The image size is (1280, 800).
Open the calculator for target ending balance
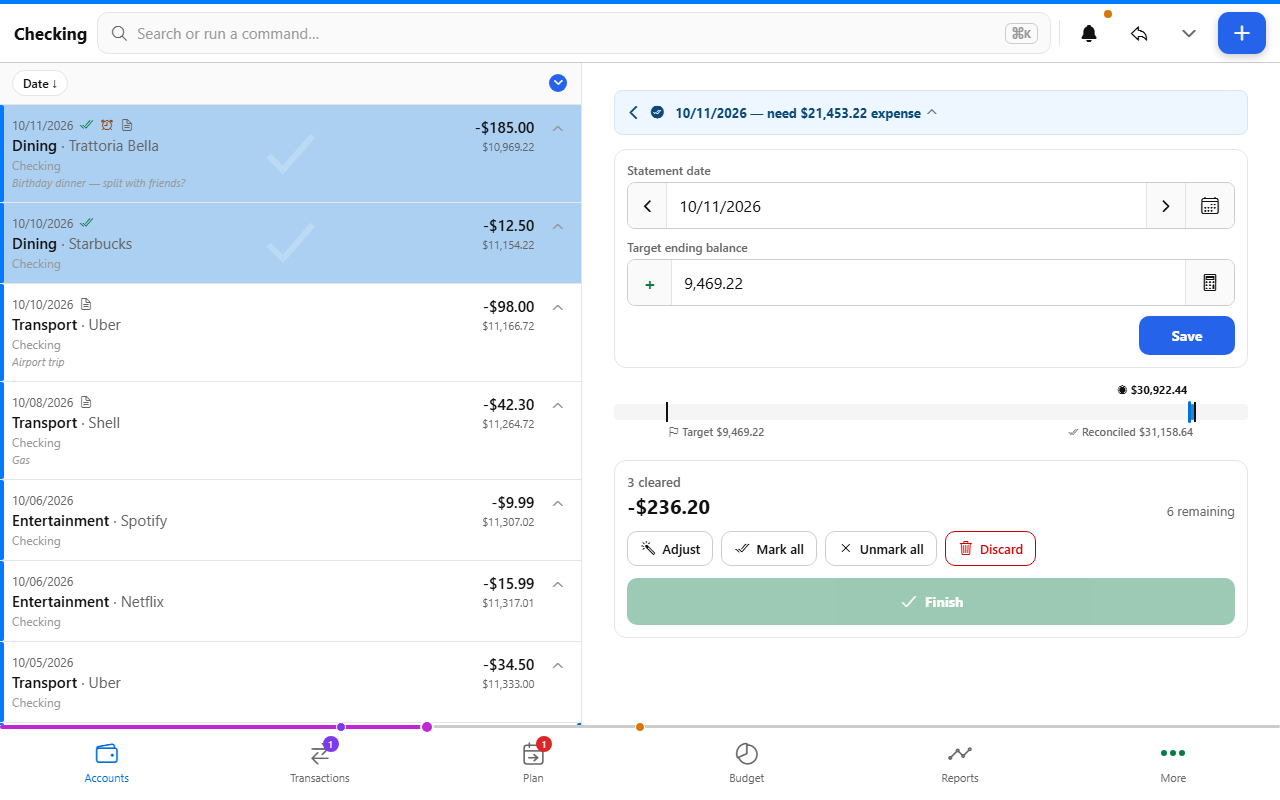pyautogui.click(x=1210, y=283)
